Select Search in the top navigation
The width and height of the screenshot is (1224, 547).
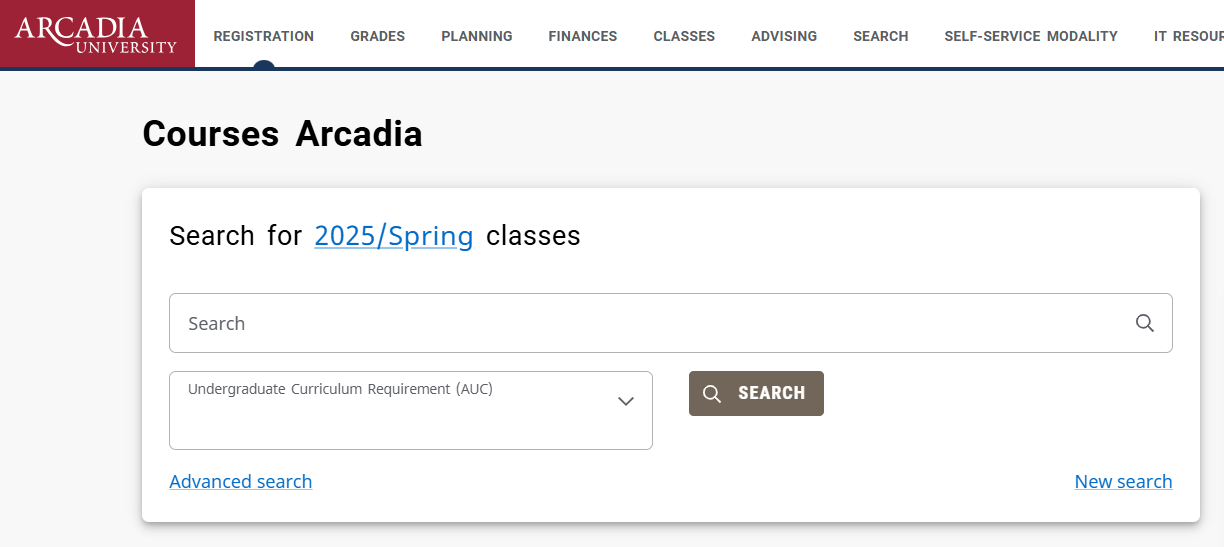point(881,36)
